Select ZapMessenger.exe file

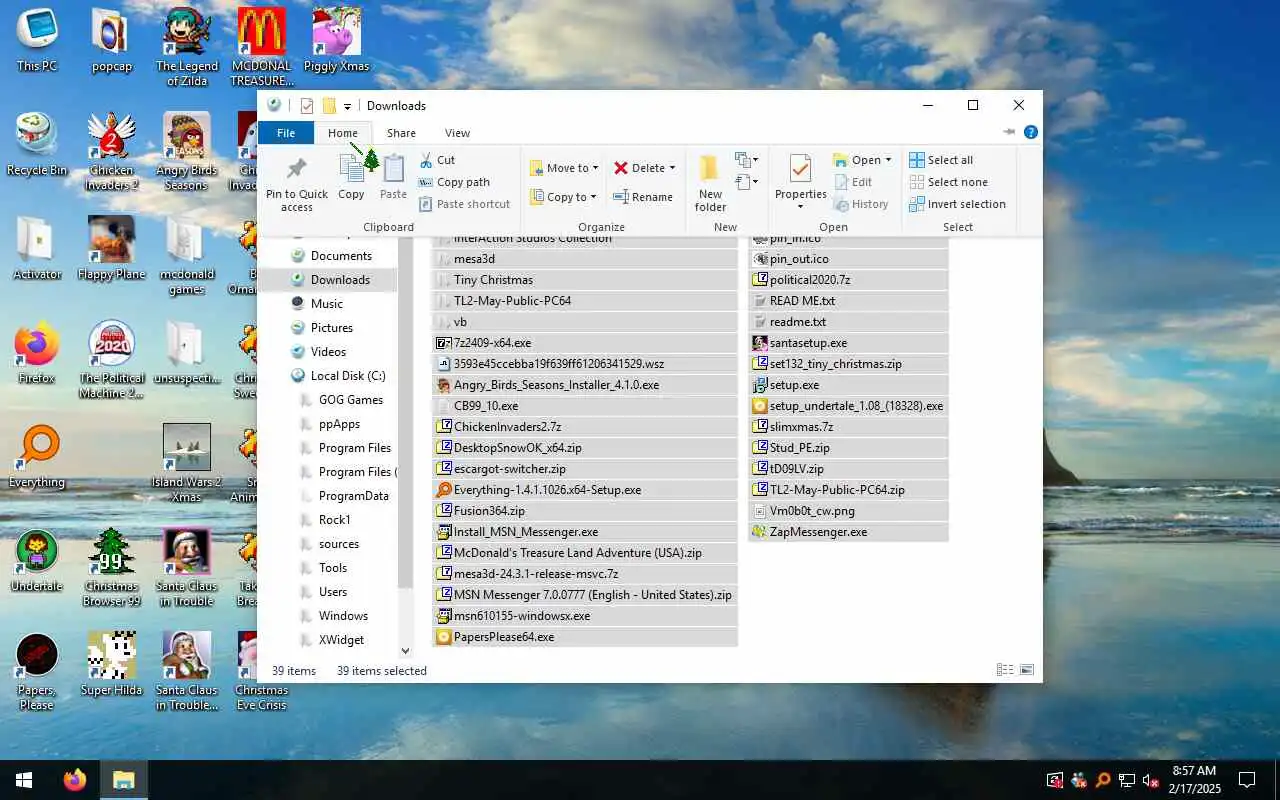click(848, 532)
